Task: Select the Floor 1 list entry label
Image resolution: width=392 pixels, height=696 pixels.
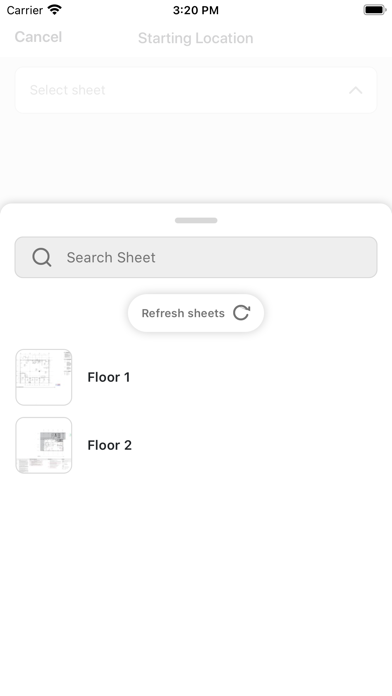Action: 109,377
